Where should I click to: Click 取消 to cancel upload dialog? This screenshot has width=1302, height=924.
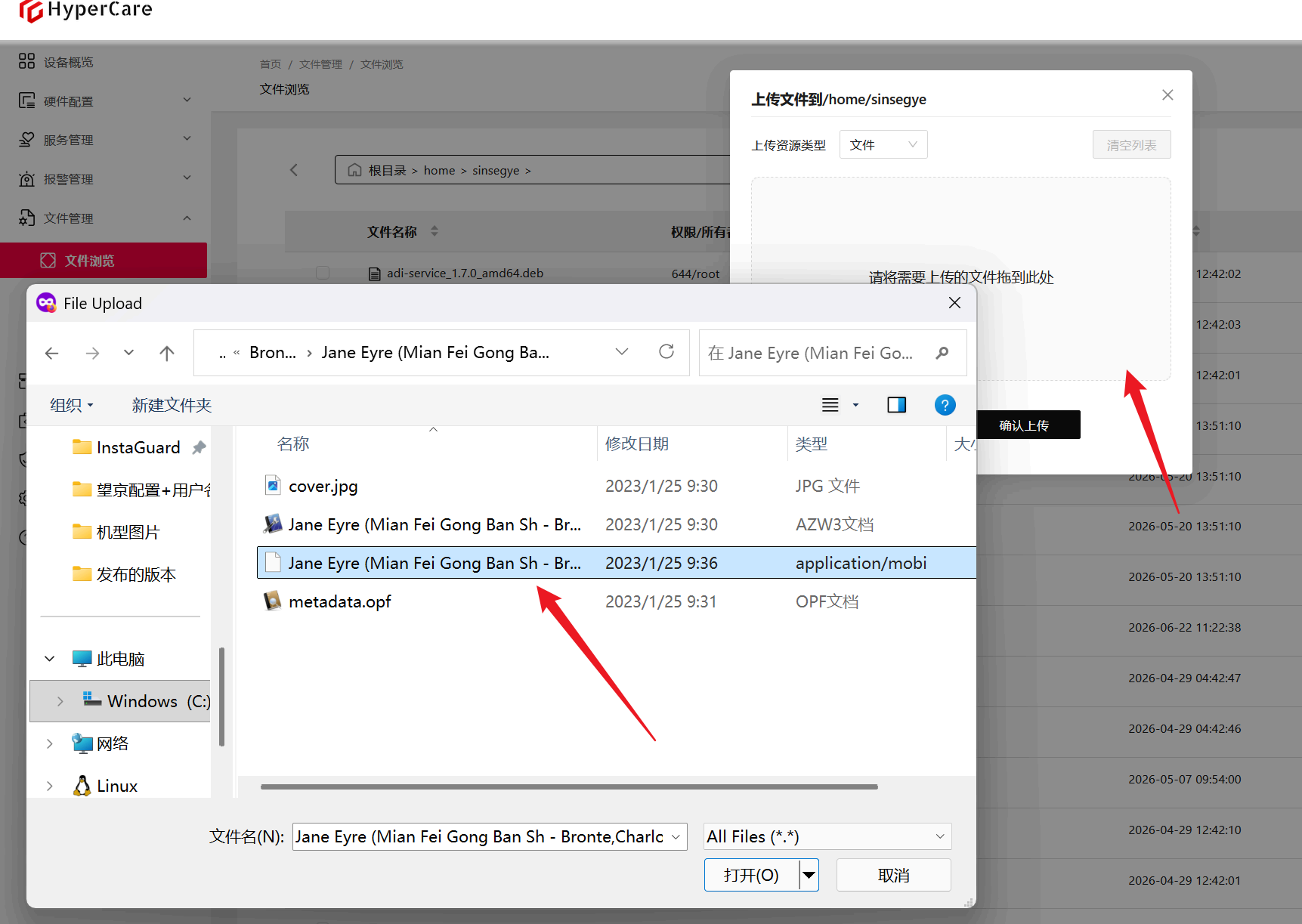(x=894, y=875)
